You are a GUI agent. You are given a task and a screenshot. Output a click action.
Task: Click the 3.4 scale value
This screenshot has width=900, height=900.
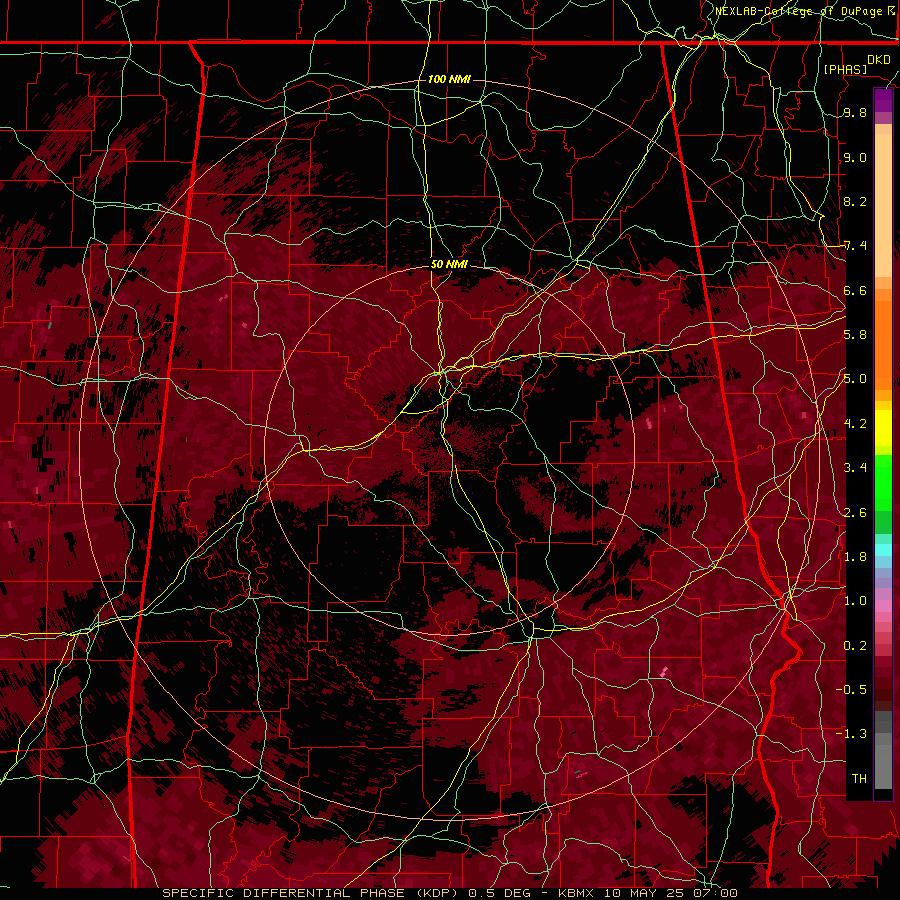click(x=855, y=468)
